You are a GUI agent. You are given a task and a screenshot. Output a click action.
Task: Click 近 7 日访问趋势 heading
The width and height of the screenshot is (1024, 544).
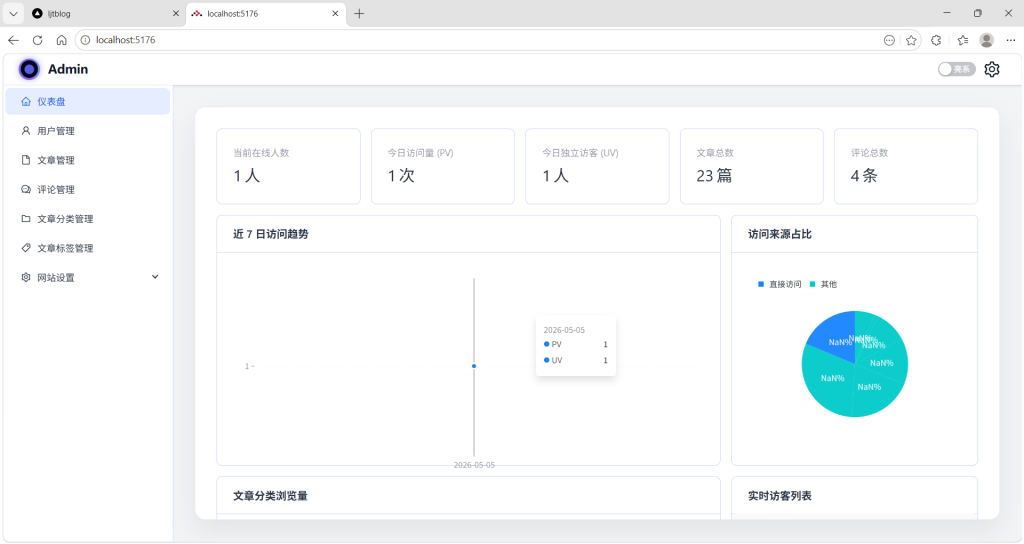[x=270, y=234]
